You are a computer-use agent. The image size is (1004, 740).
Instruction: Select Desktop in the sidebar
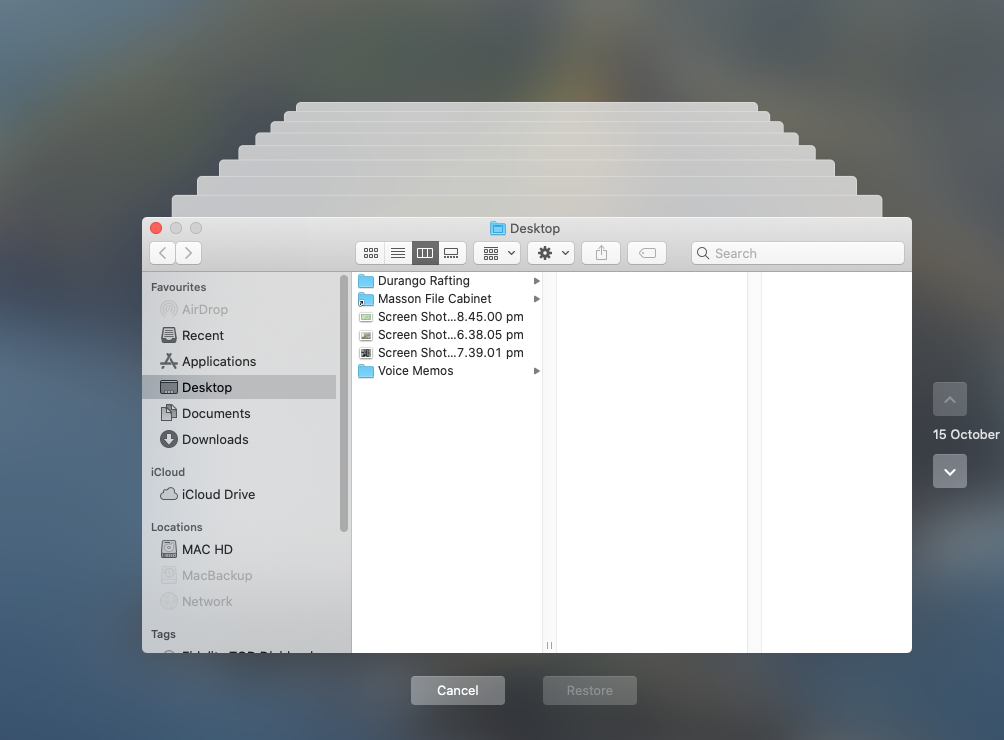pos(239,387)
